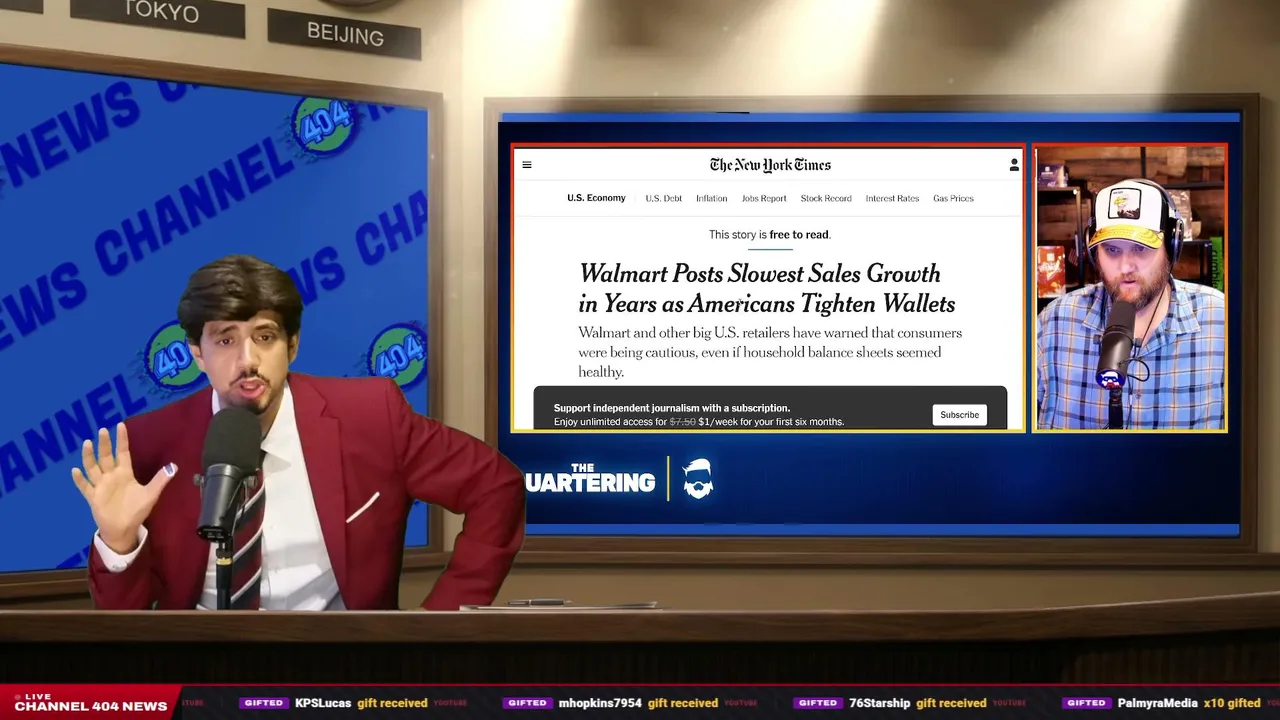Click the article summary about cautious consumers
1280x720 pixels.
[x=770, y=352]
